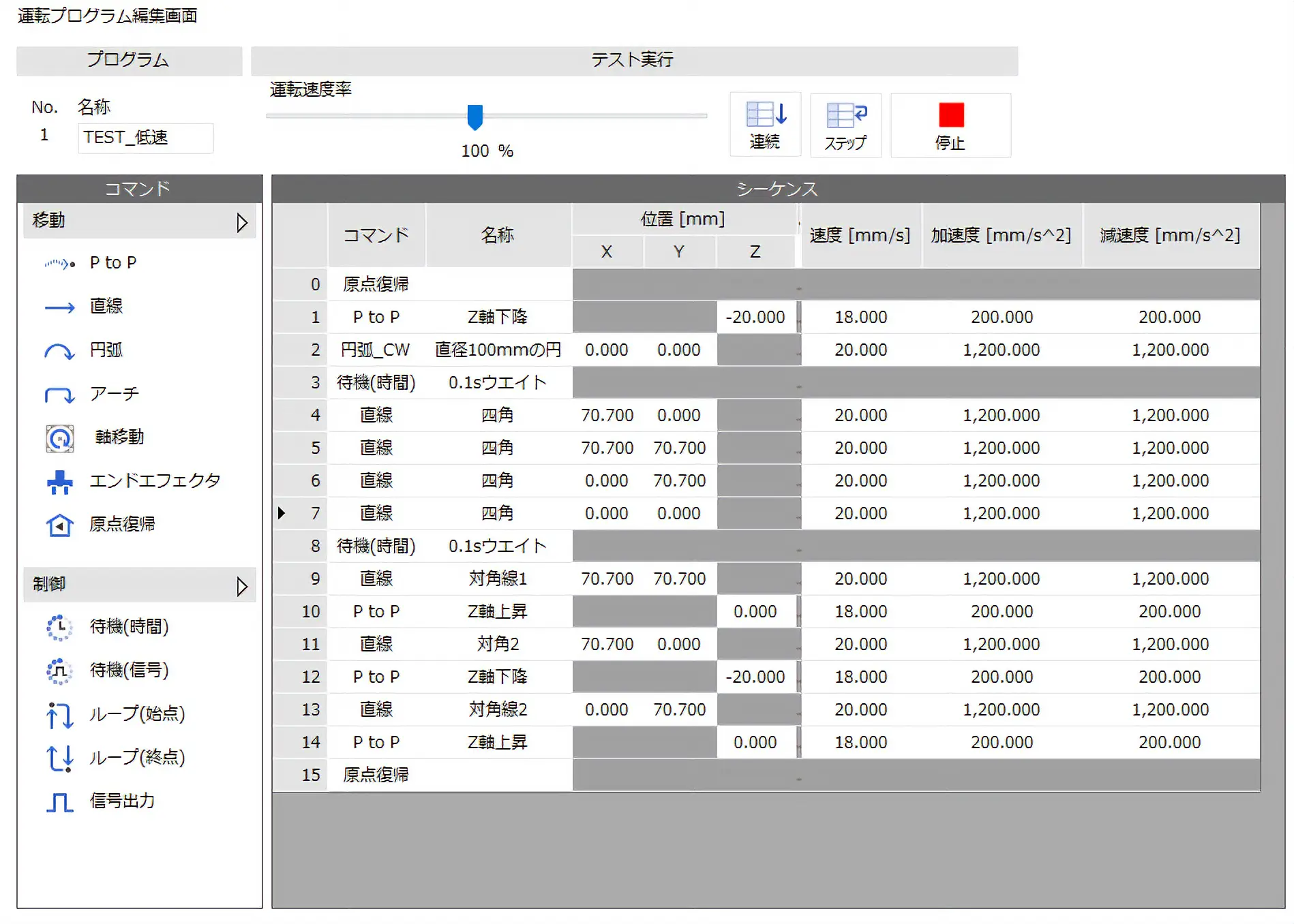This screenshot has width=1294, height=924.
Task: Click the 運転速度率 speed rate slider handle
Action: 475,117
